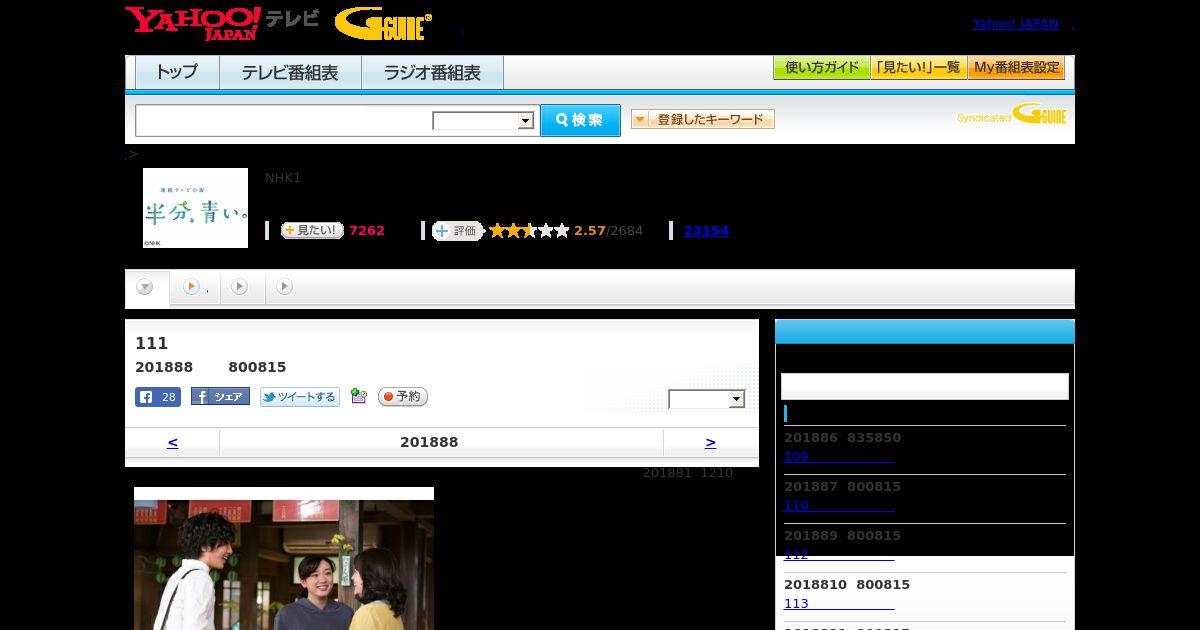The image size is (1200, 630).
Task: Open the テレビ番組表 tab
Action: (290, 73)
